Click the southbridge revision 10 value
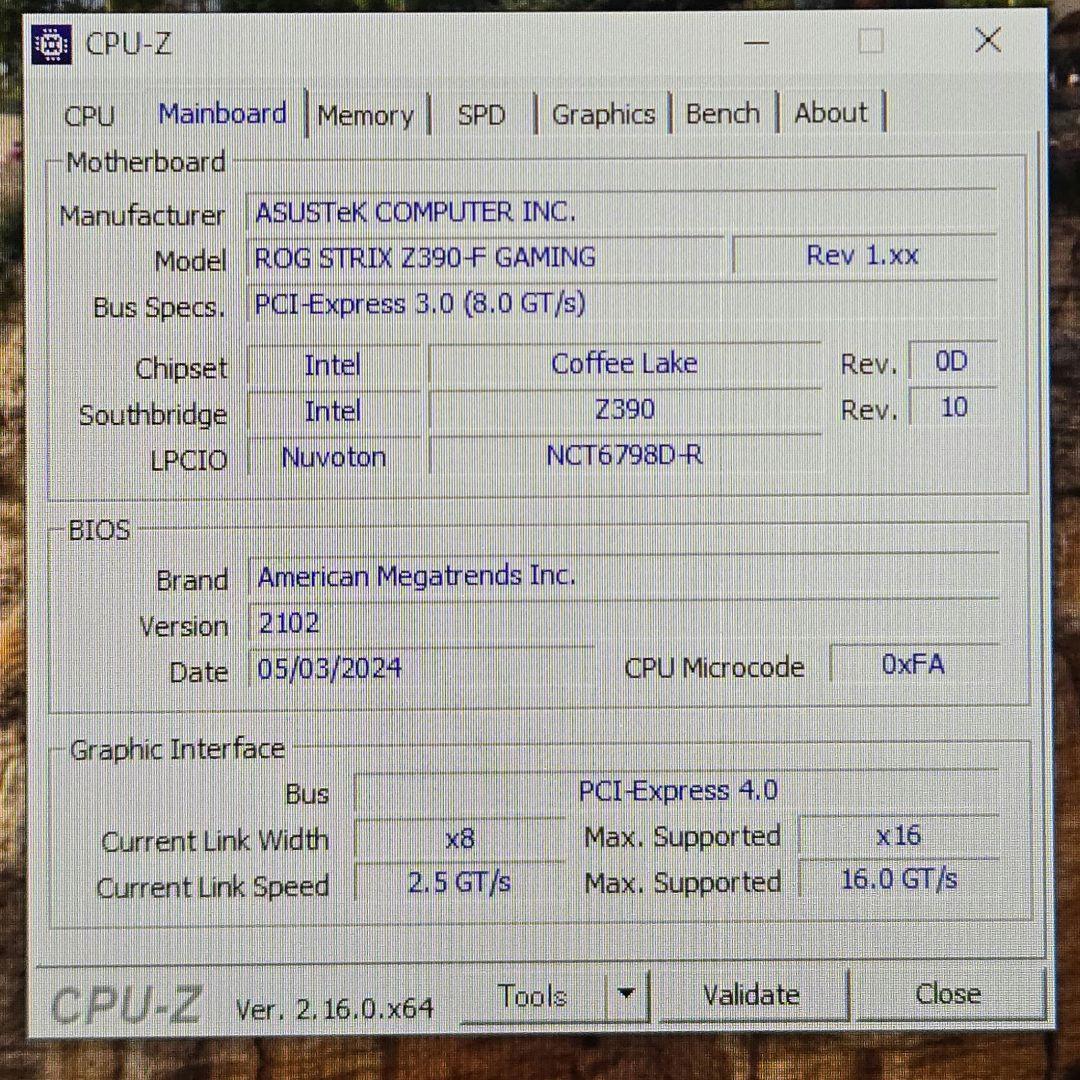 tap(953, 407)
